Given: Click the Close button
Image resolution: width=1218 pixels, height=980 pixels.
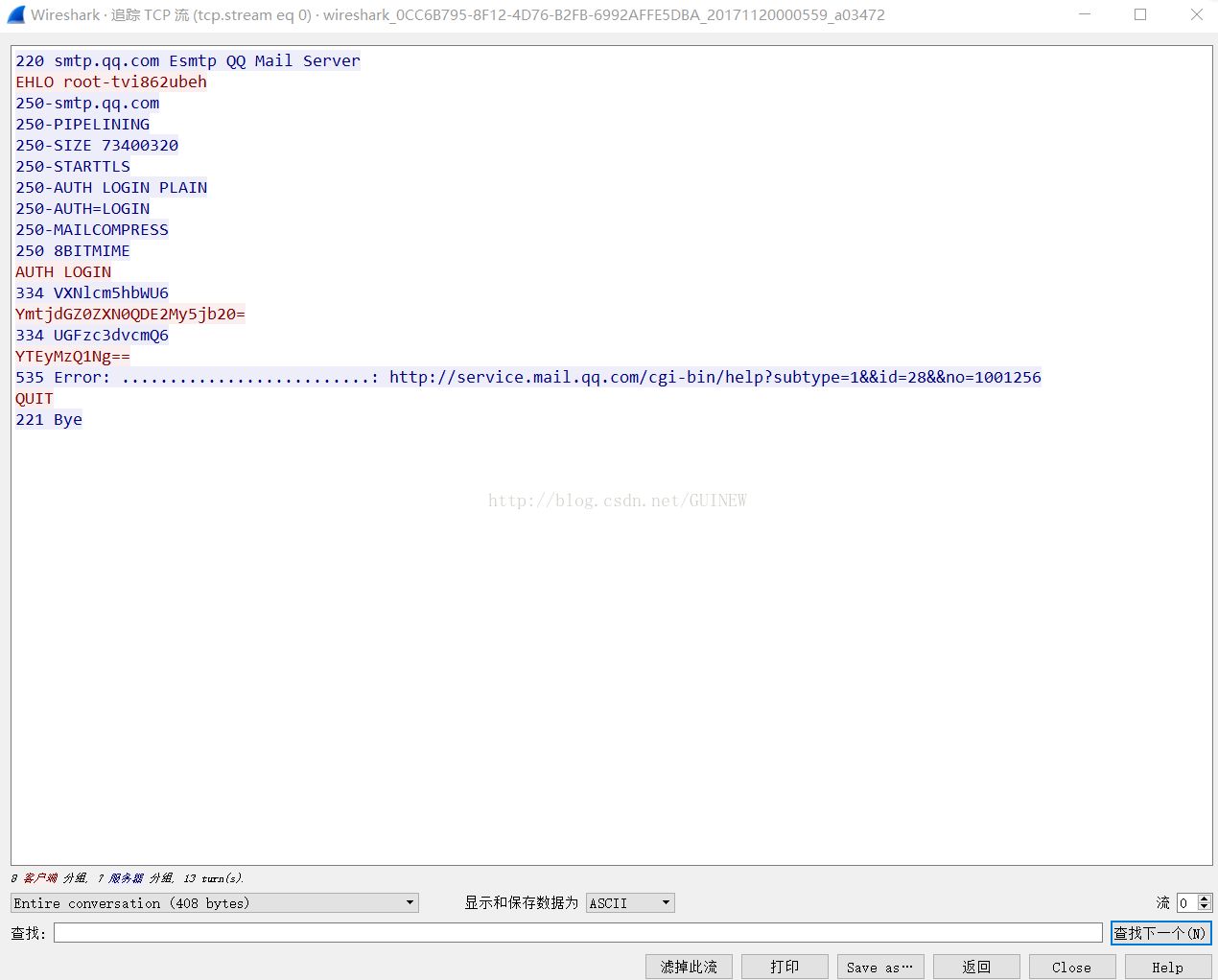Looking at the screenshot, I should (x=1072, y=967).
